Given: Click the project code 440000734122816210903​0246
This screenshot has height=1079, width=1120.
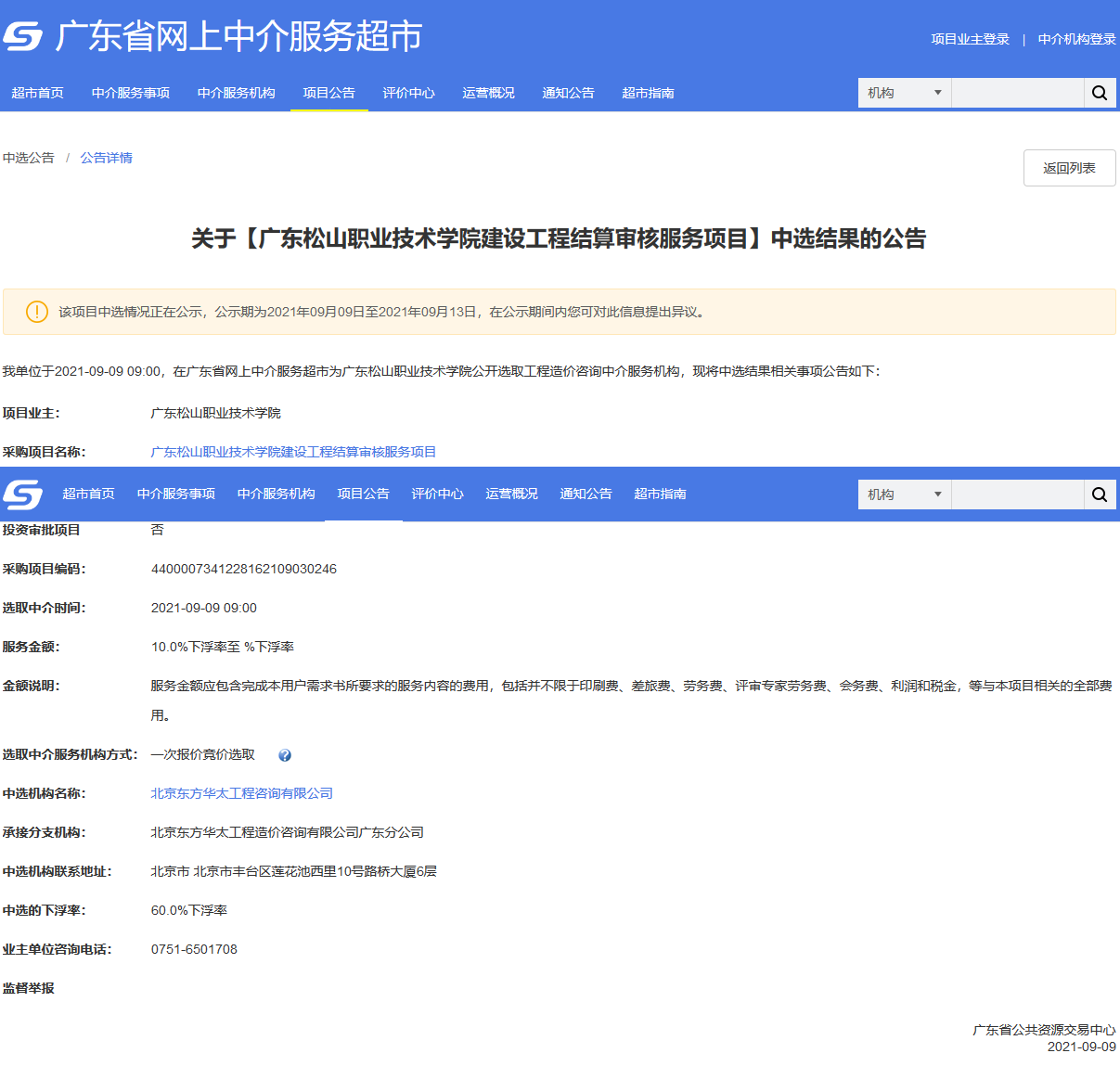Looking at the screenshot, I should coord(244,569).
